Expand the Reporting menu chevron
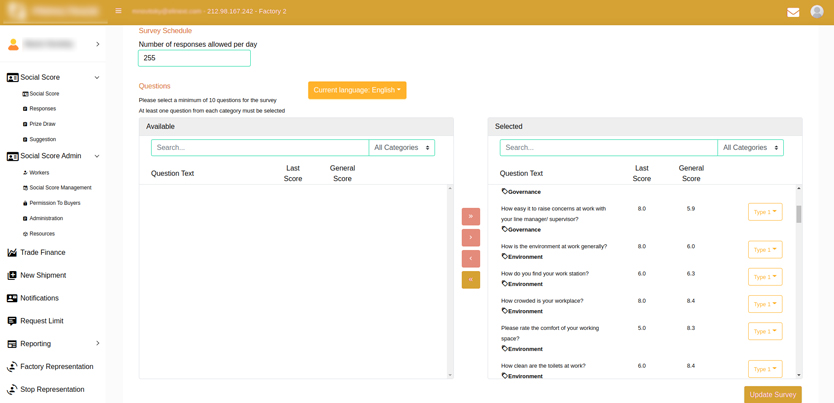The height and width of the screenshot is (403, 834). pyautogui.click(x=97, y=344)
